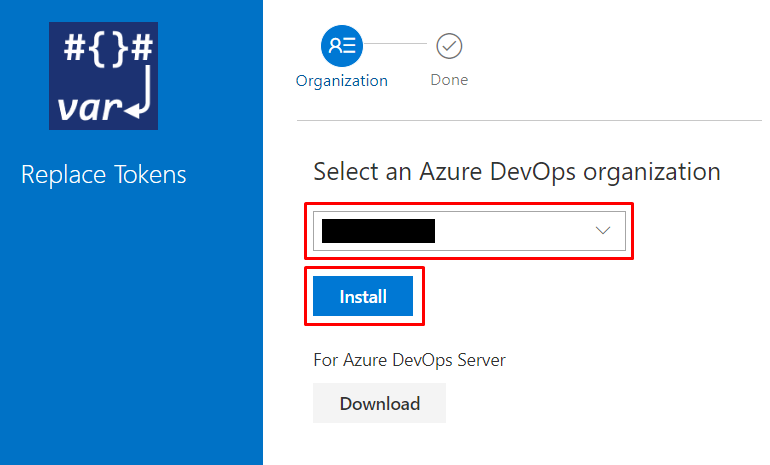Screen dimensions: 770x465
Task: Click the Done checkmark circle icon
Action: click(449, 45)
